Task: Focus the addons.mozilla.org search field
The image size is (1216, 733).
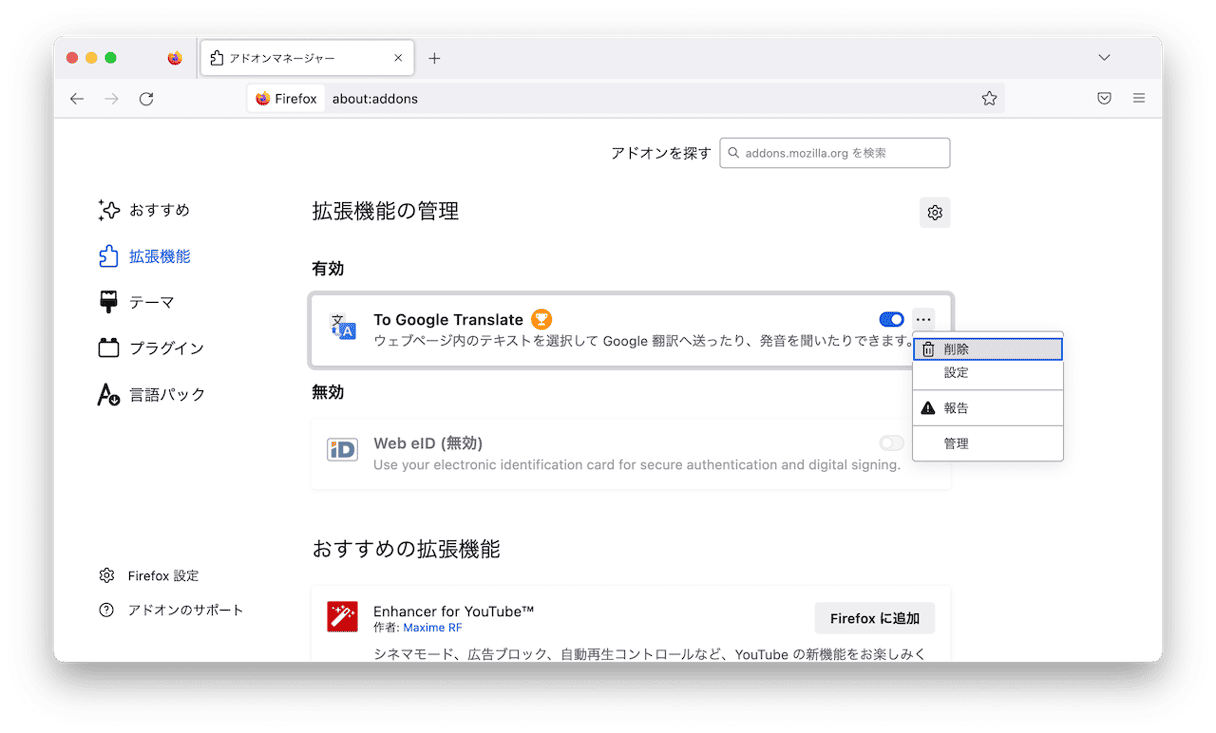Action: [835, 153]
